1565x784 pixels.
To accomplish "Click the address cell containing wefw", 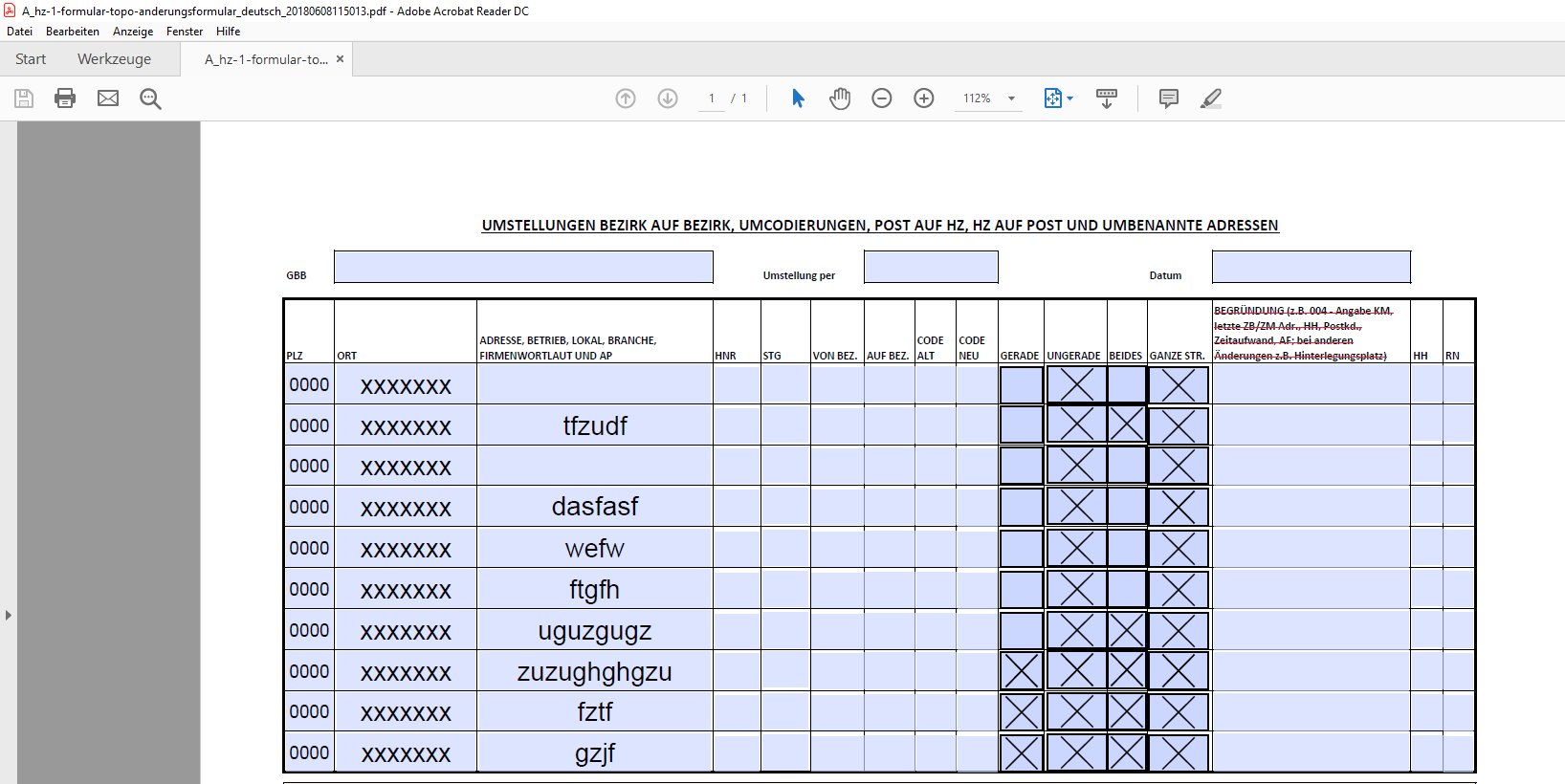I will click(x=595, y=548).
